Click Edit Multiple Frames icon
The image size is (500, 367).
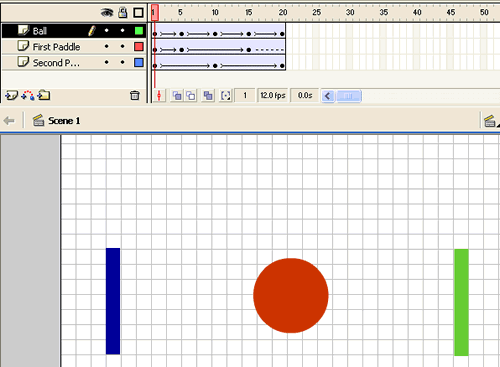[208, 96]
